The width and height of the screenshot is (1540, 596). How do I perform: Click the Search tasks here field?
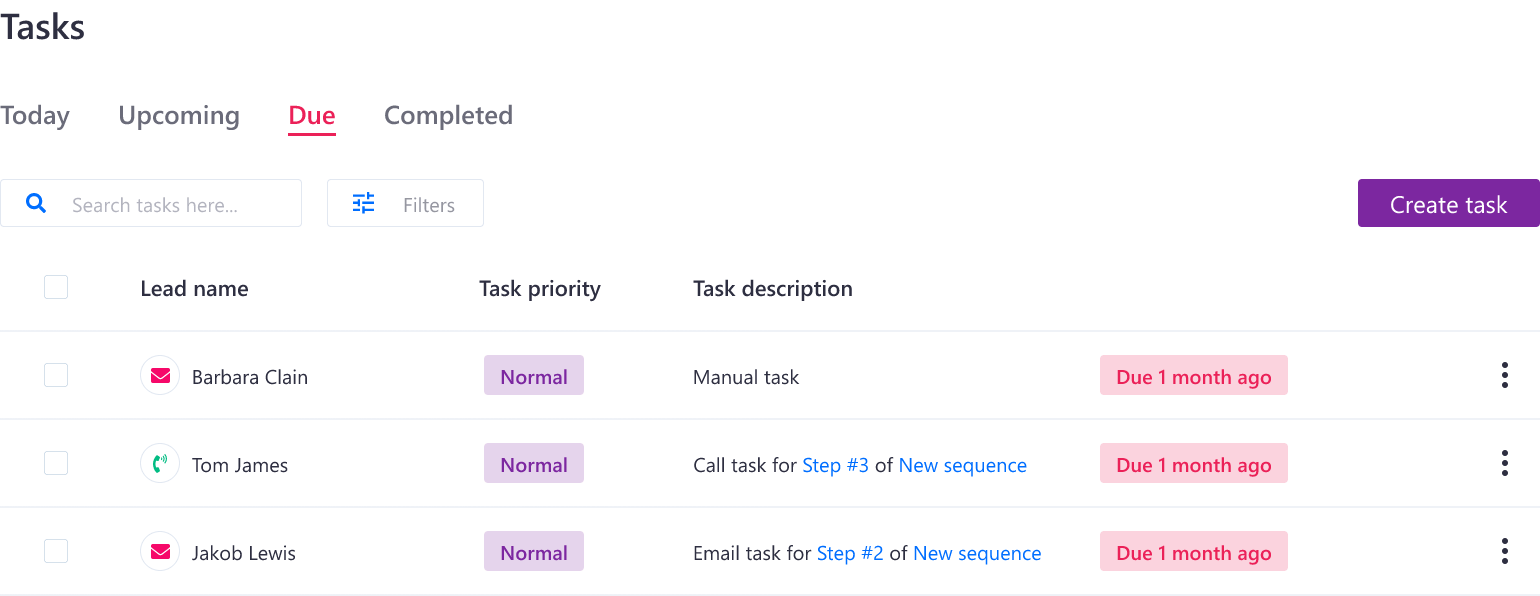[151, 204]
